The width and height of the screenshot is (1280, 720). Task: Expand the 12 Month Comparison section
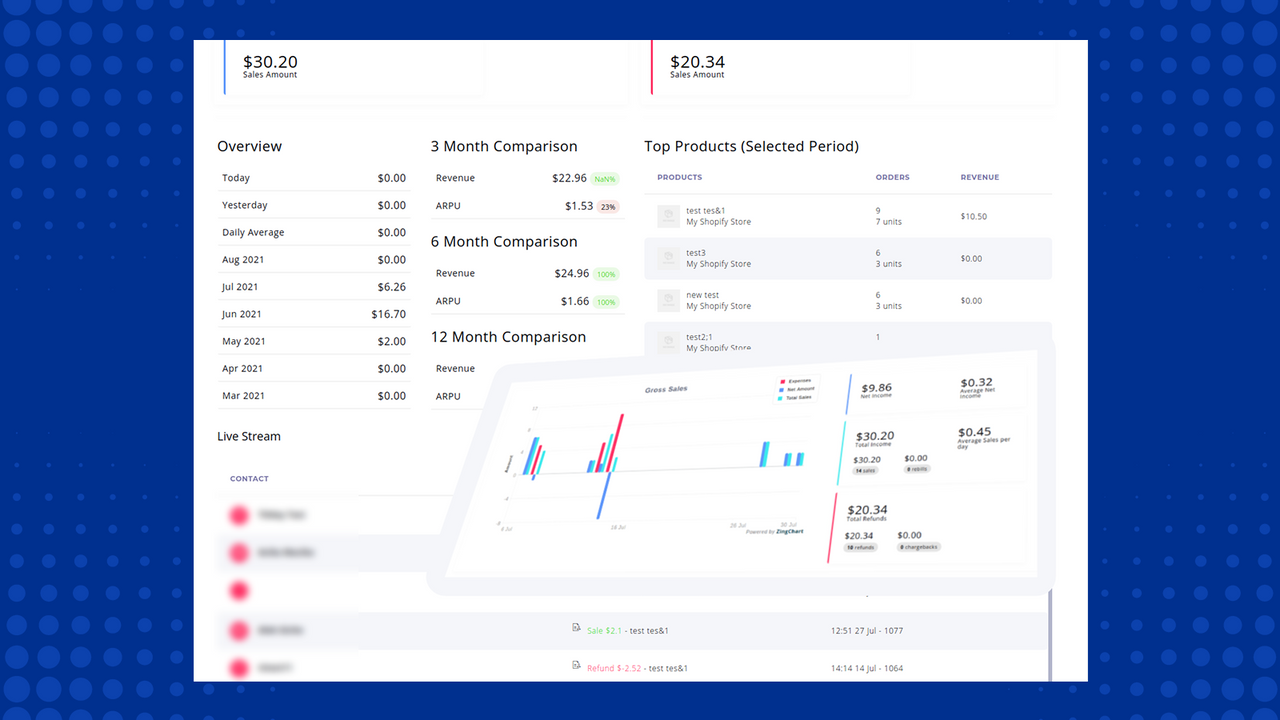[x=507, y=337]
